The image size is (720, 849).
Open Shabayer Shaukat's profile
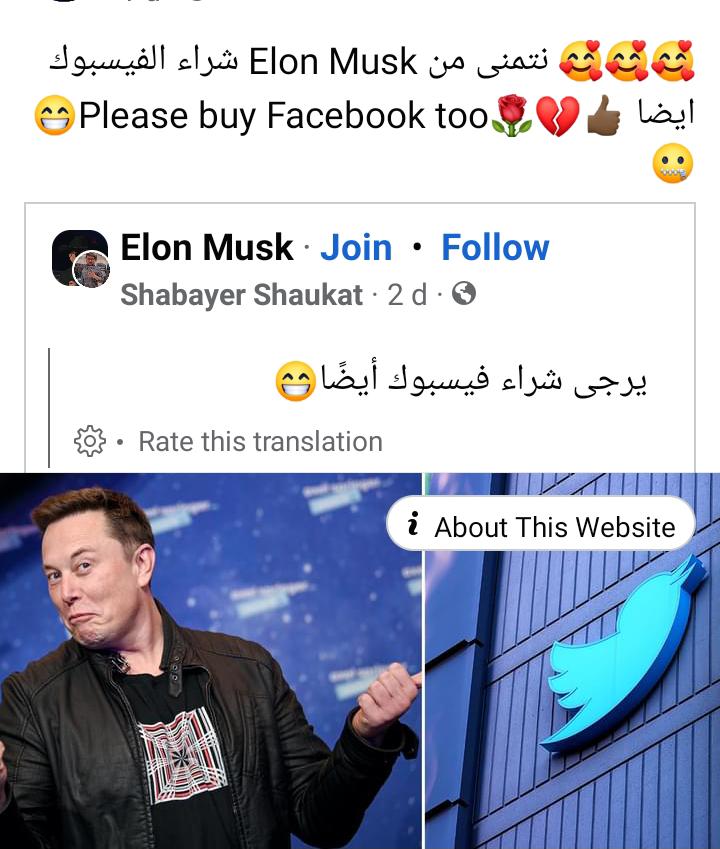[x=241, y=295]
